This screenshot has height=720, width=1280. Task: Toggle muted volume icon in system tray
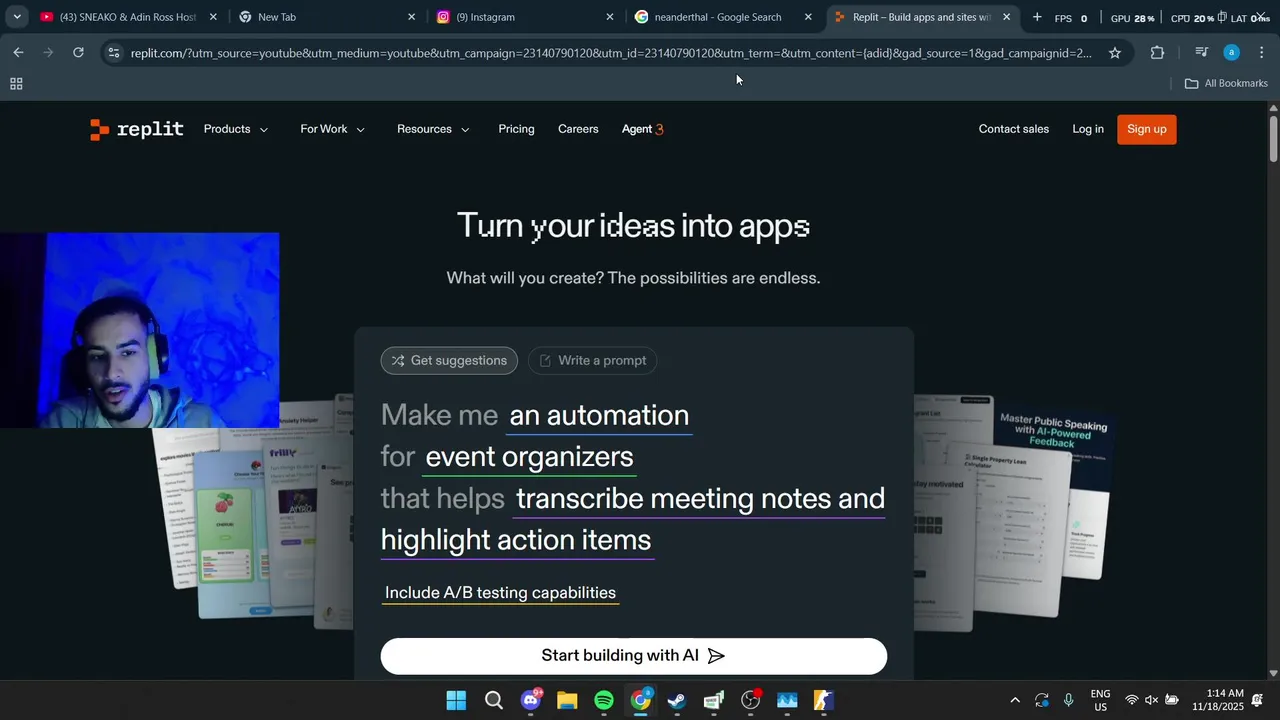pyautogui.click(x=1151, y=700)
